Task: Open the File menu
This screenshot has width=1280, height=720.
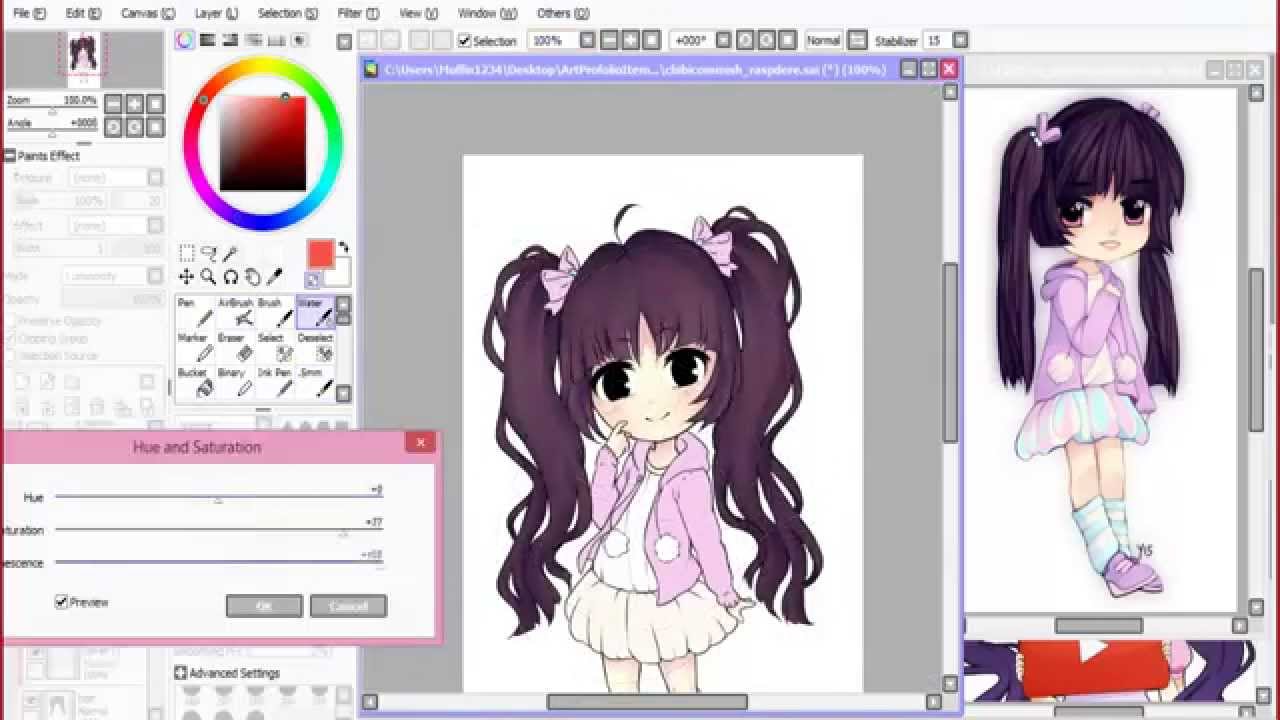Action: [29, 13]
